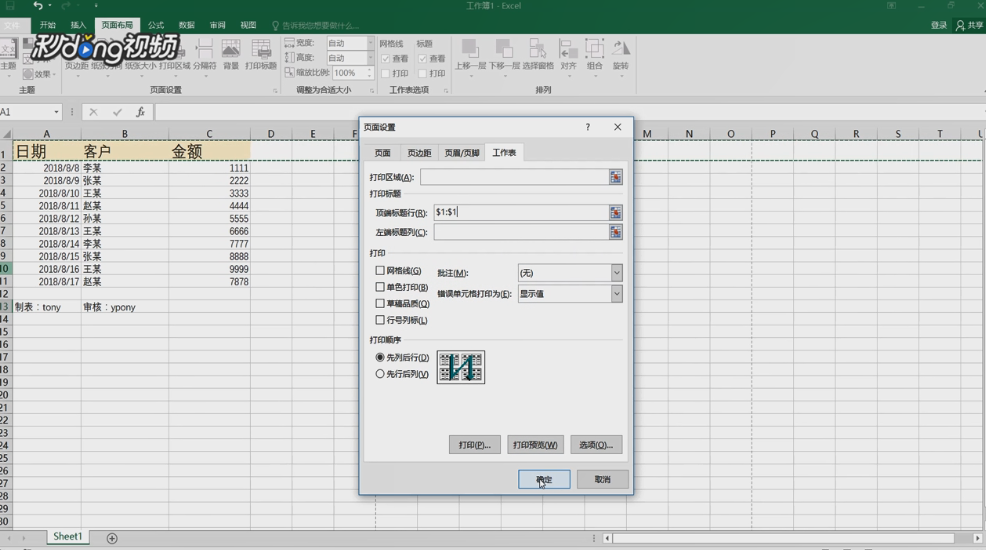Click the ? help icon in 页面设置 dialog
The image size is (986, 550).
click(x=588, y=127)
